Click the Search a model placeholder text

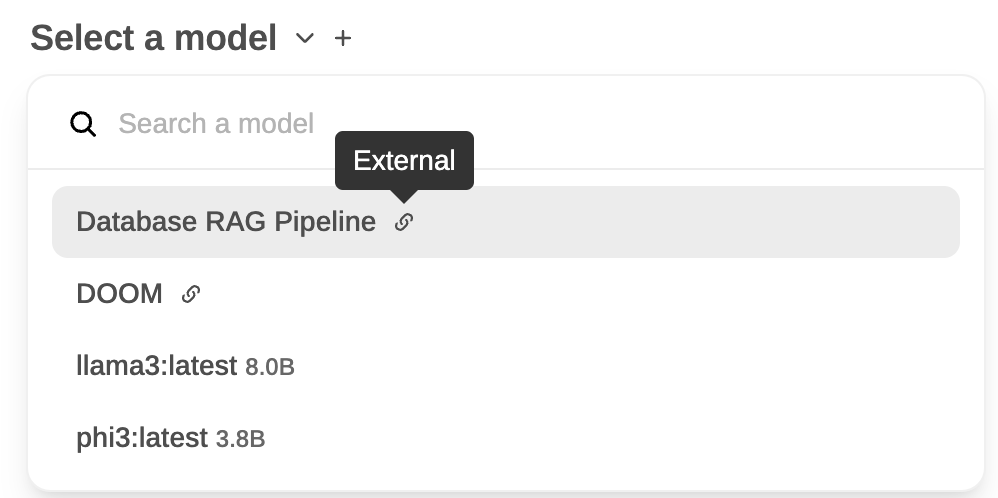pos(216,124)
